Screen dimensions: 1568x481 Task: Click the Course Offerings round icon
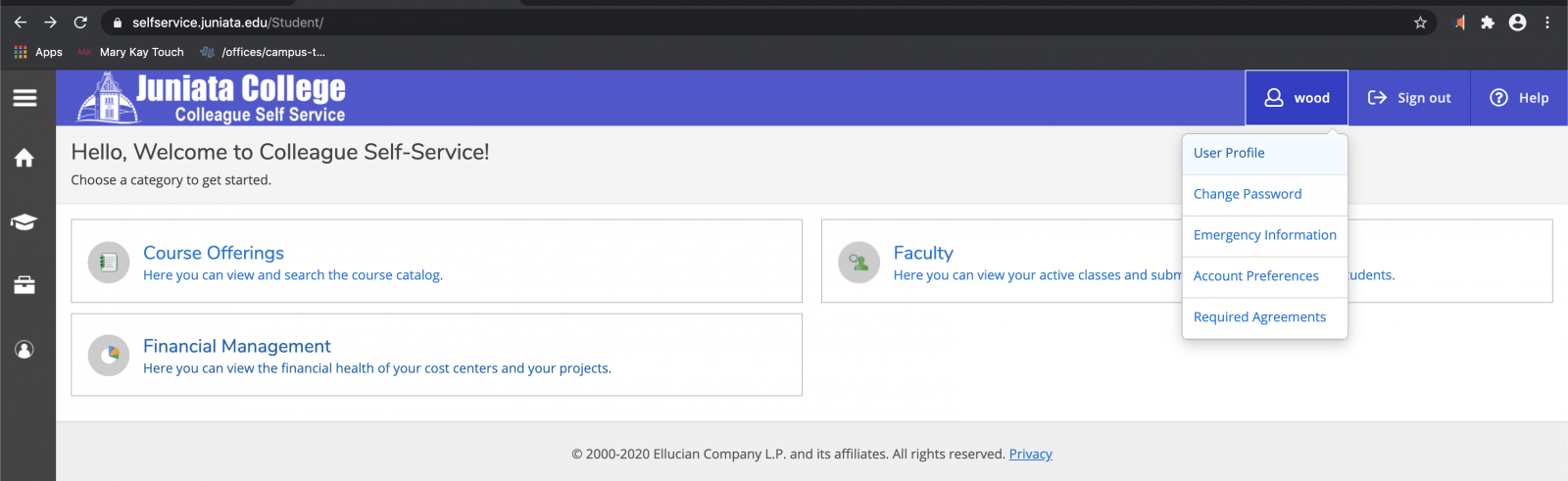(109, 262)
